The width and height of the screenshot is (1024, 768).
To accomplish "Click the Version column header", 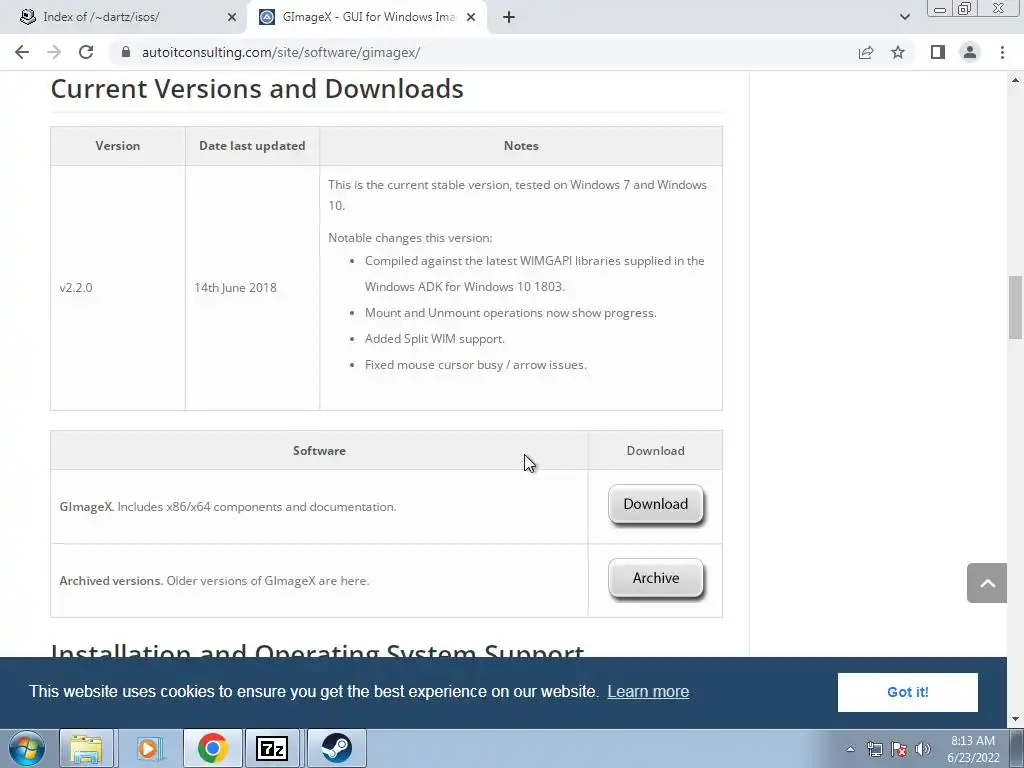I will click(118, 146).
